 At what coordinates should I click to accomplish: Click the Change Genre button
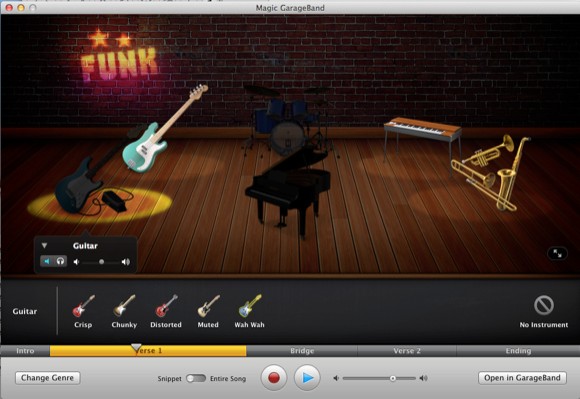click(x=48, y=378)
